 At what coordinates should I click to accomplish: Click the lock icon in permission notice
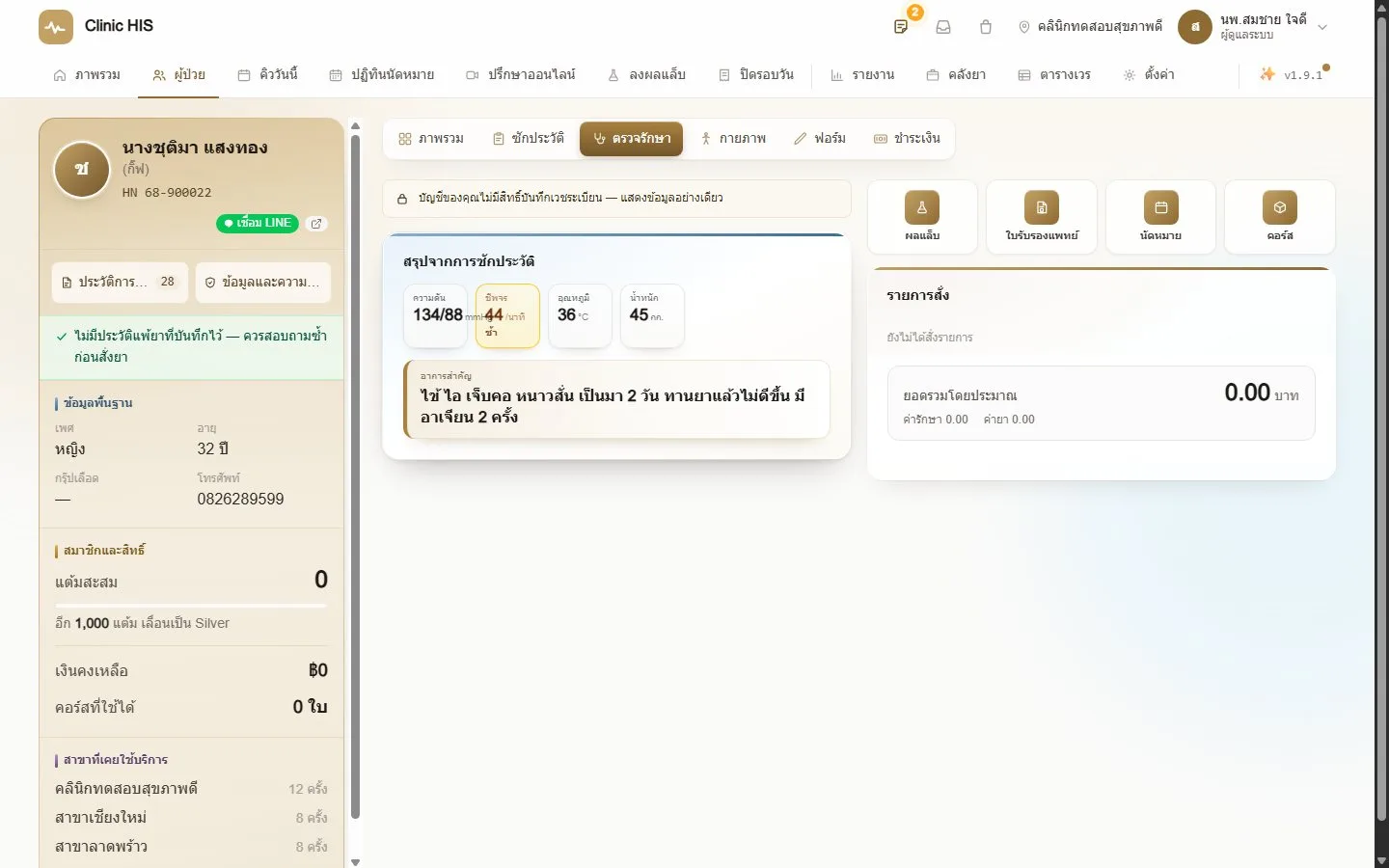pyautogui.click(x=402, y=199)
